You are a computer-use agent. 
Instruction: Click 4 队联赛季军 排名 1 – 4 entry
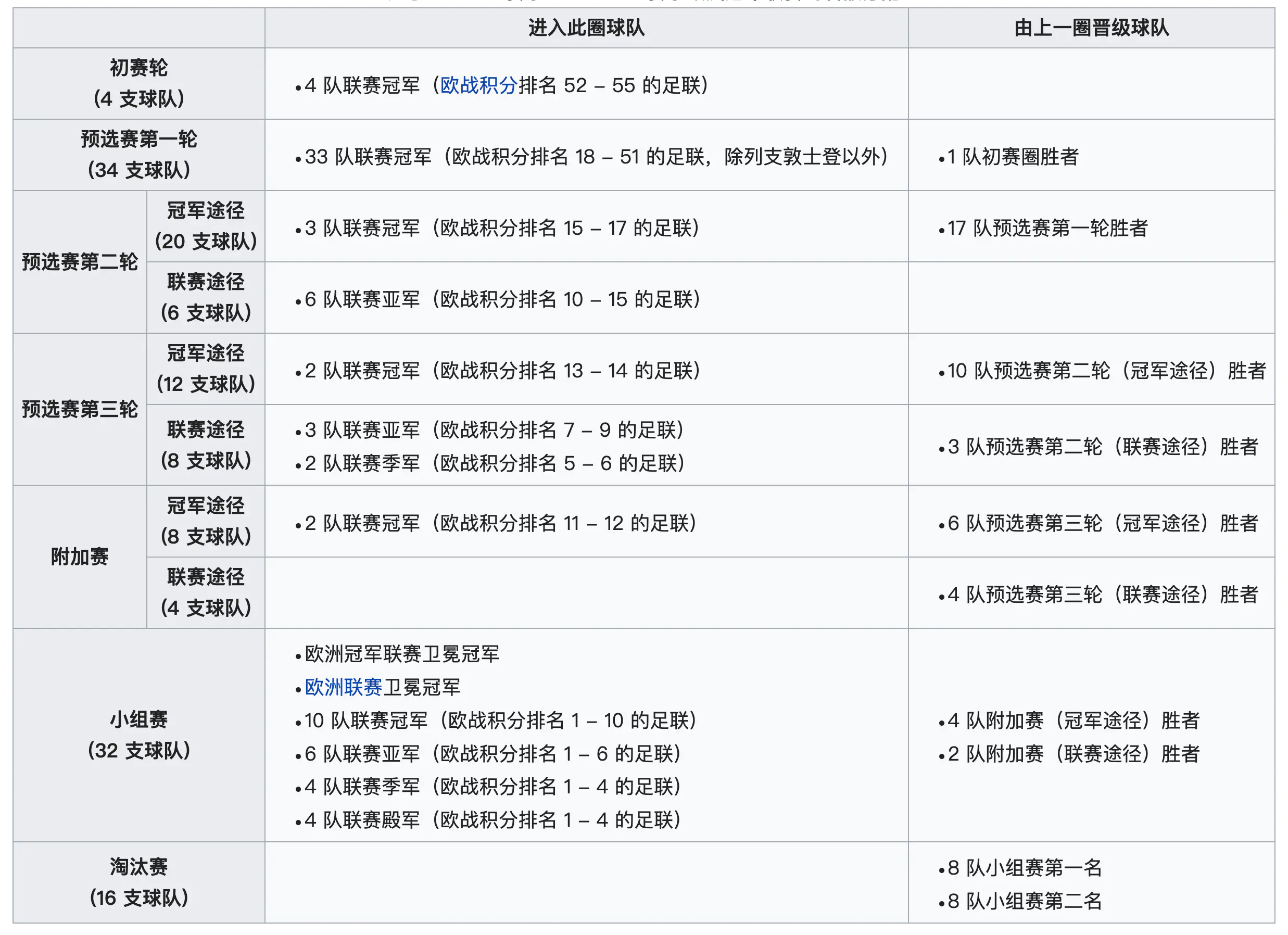click(493, 787)
